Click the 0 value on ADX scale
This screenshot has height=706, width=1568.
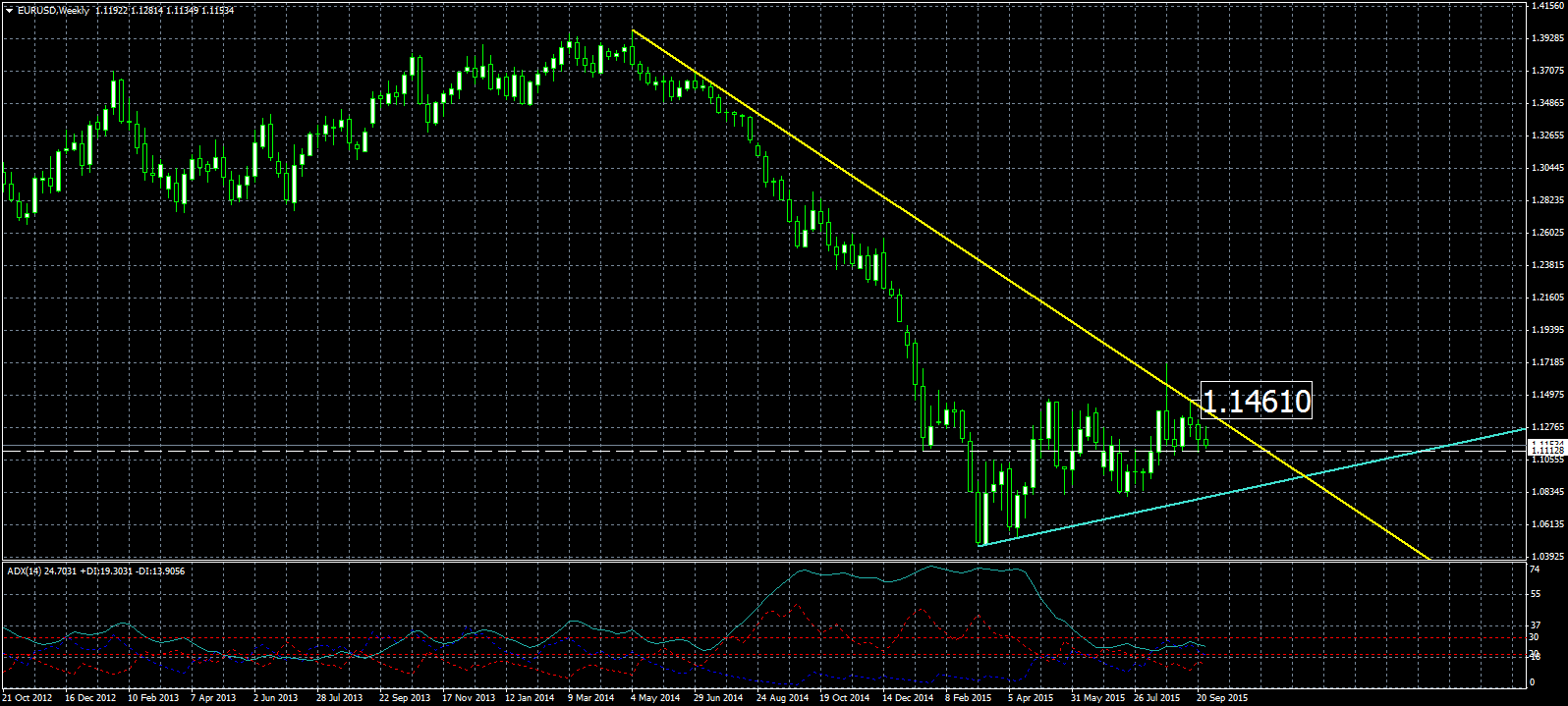pyautogui.click(x=1533, y=681)
